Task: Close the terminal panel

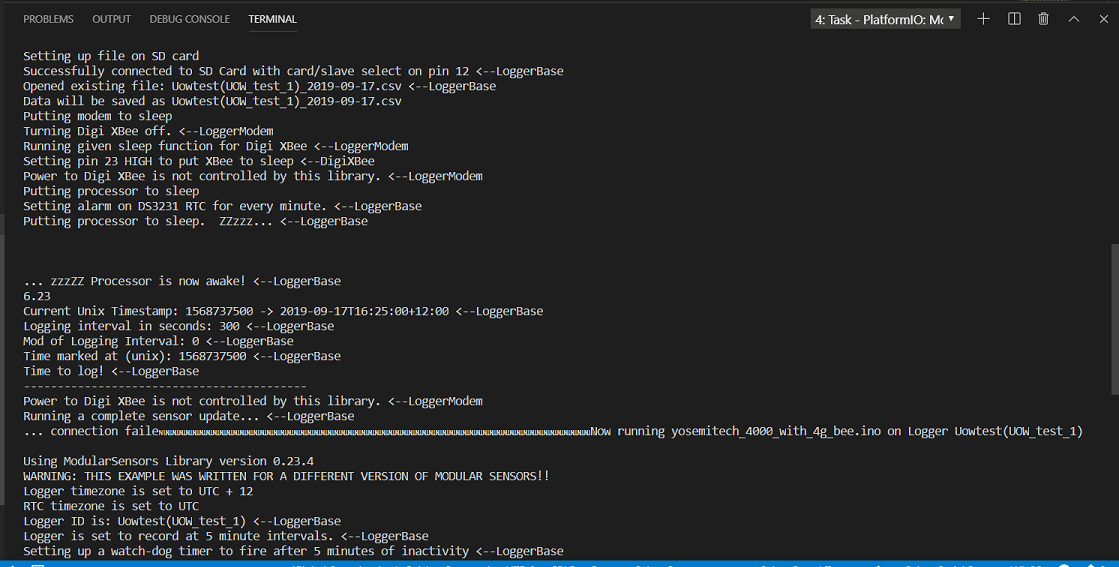Action: click(x=1102, y=19)
